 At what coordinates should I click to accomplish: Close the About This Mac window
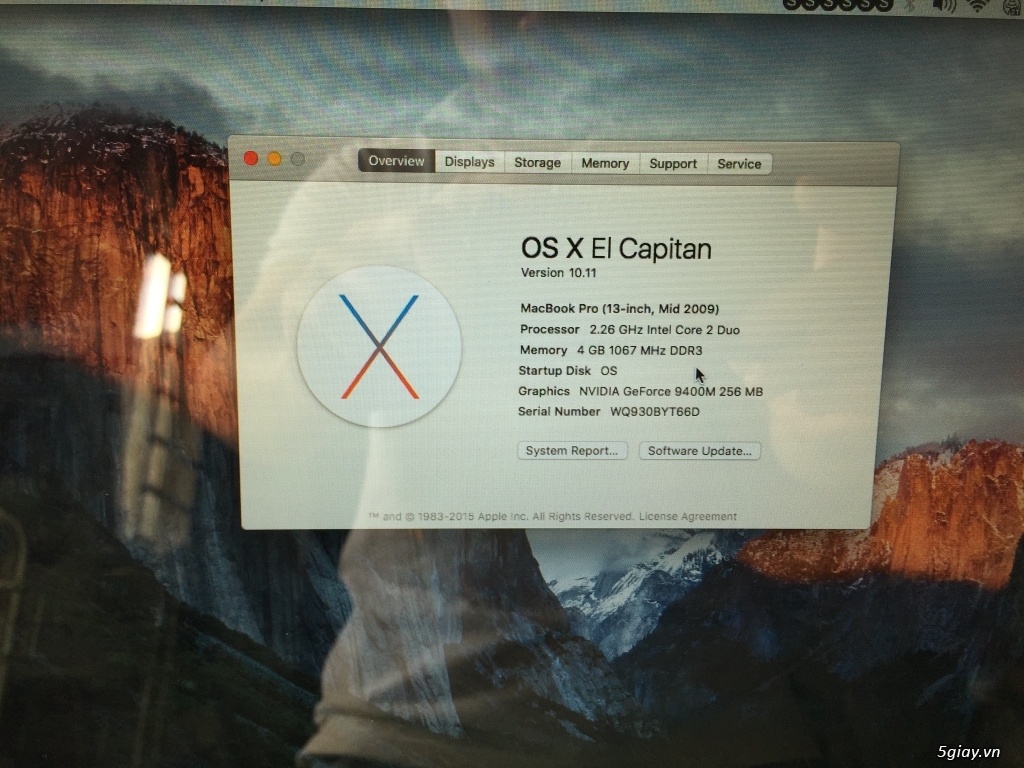pos(251,158)
